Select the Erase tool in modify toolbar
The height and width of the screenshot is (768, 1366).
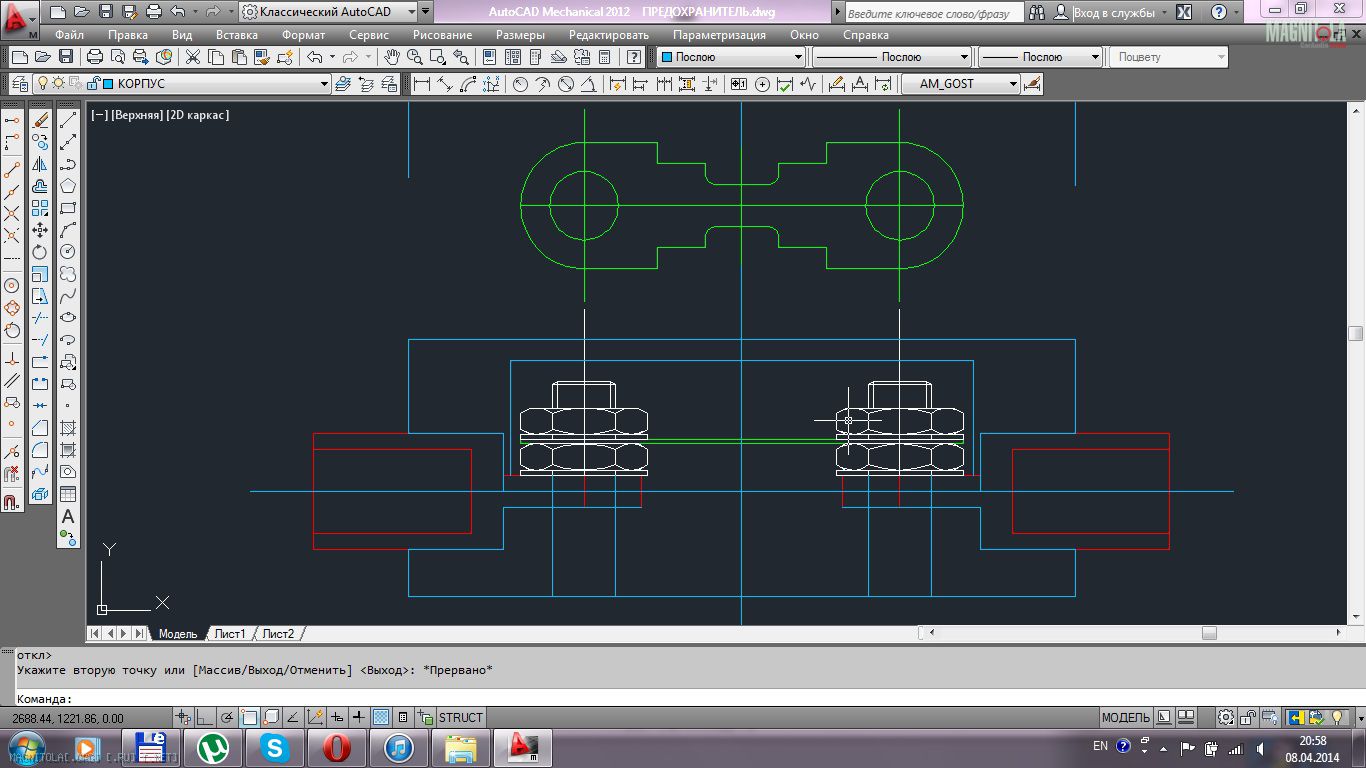coord(40,120)
